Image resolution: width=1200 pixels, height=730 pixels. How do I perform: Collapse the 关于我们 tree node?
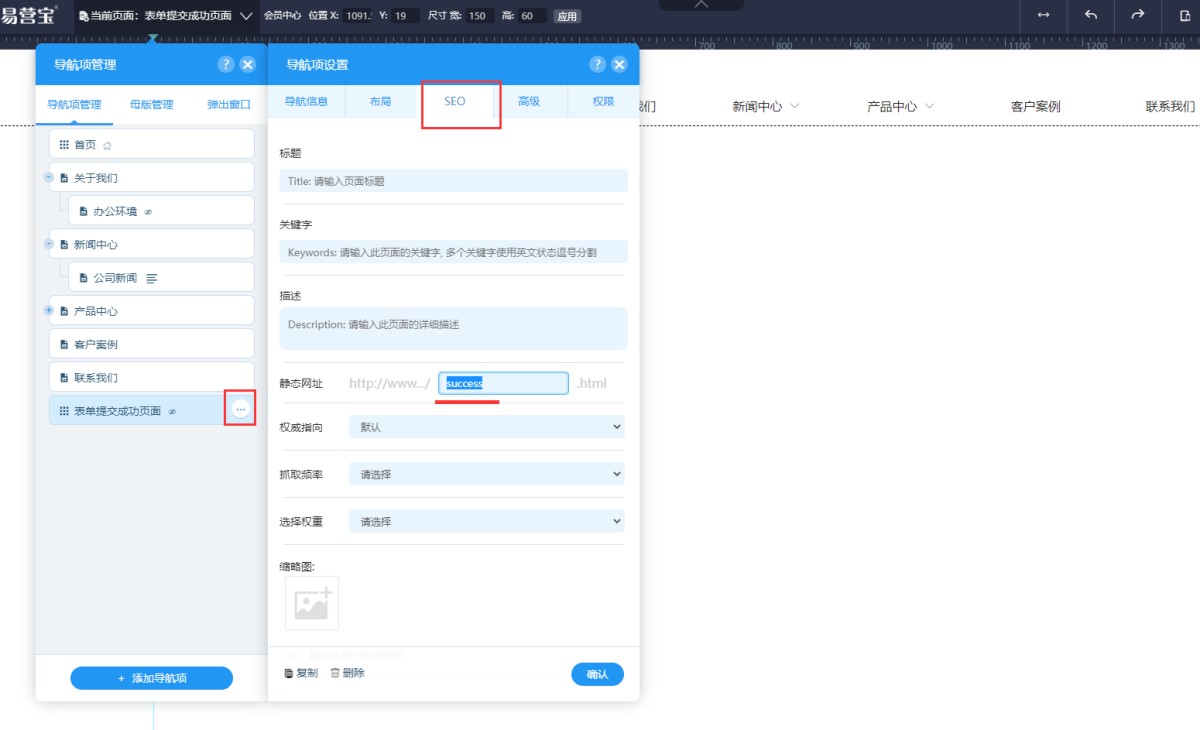49,177
